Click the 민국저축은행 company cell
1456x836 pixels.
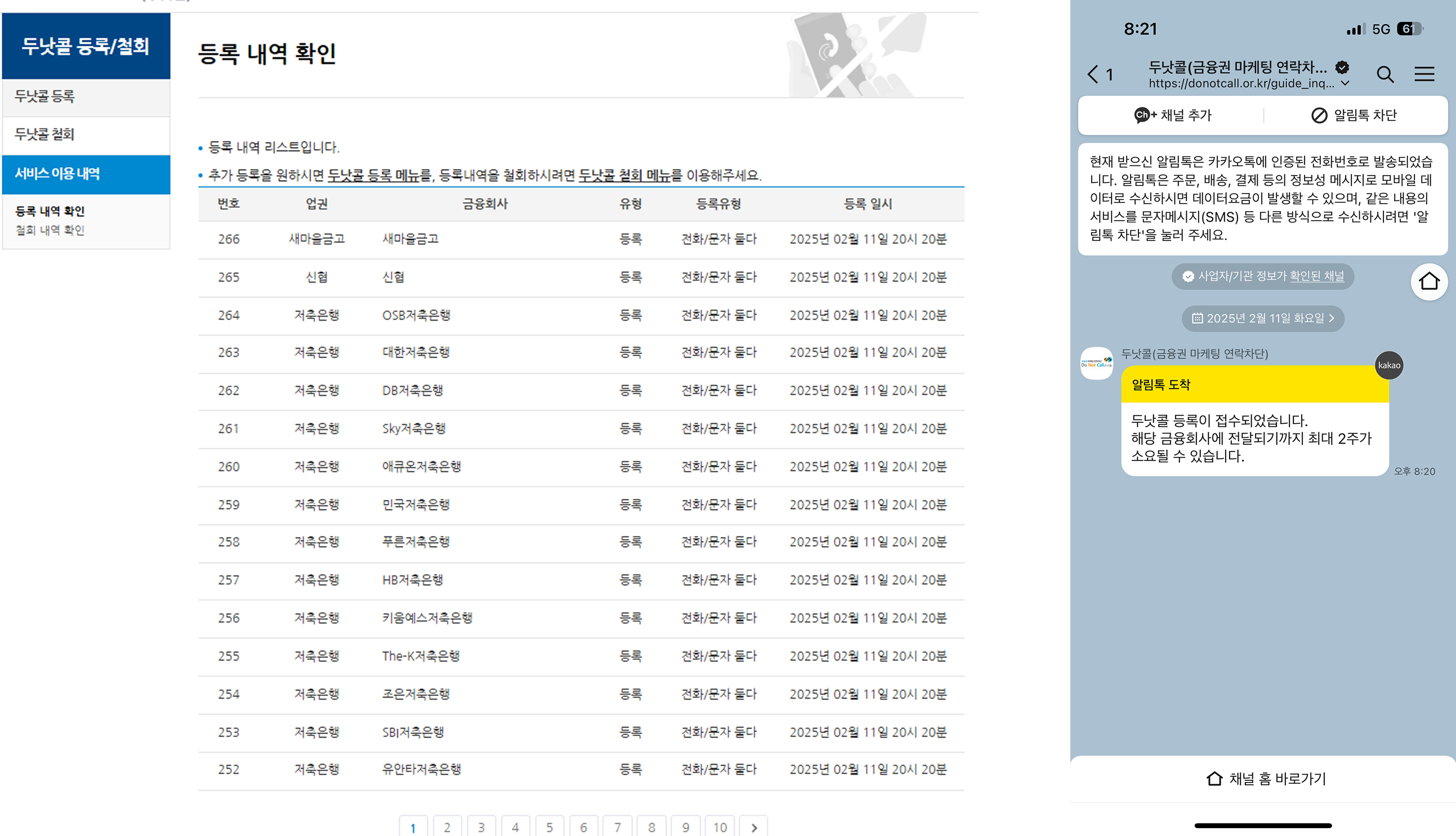(x=416, y=505)
